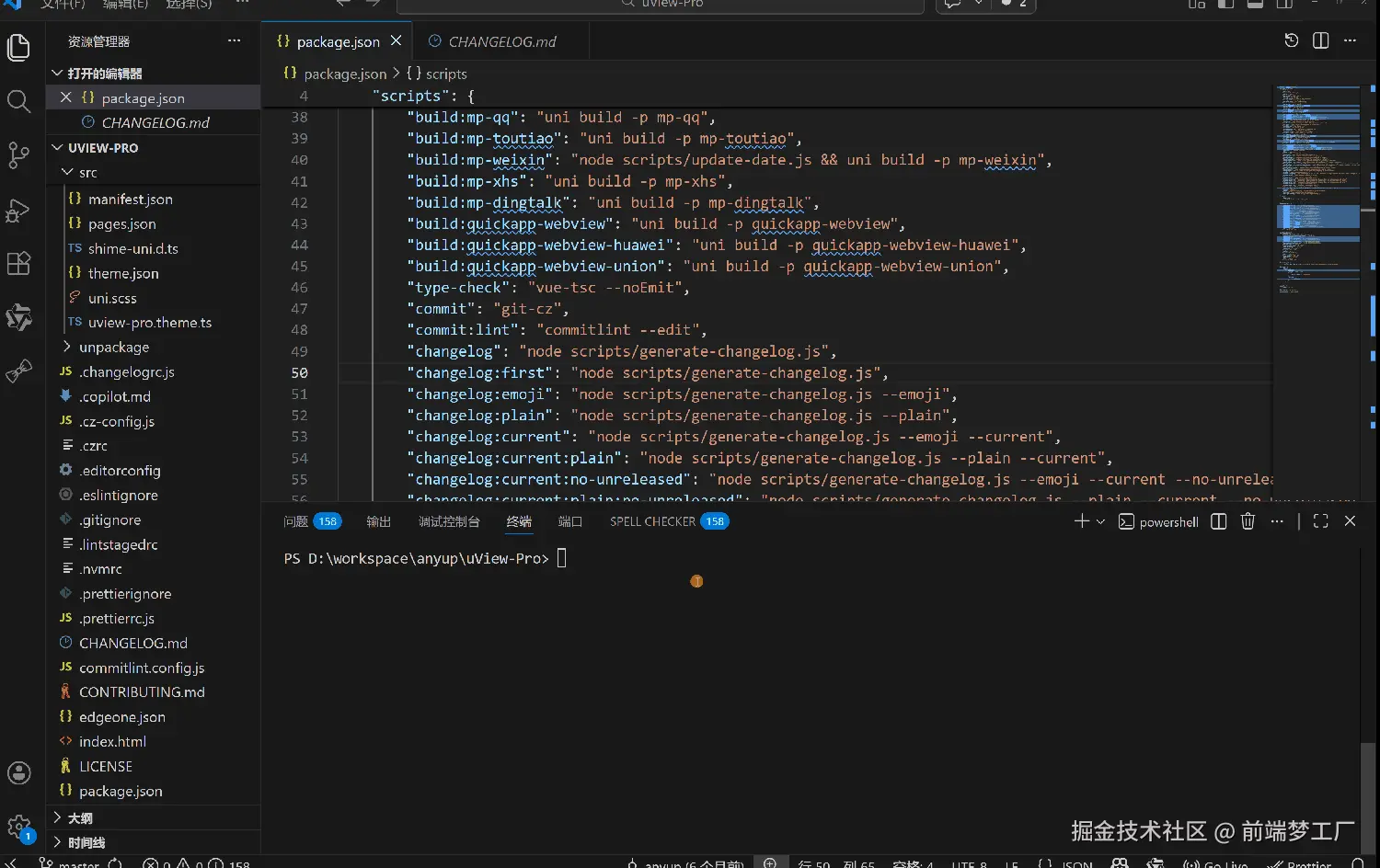Open the Accounts menu icon

pos(18,773)
